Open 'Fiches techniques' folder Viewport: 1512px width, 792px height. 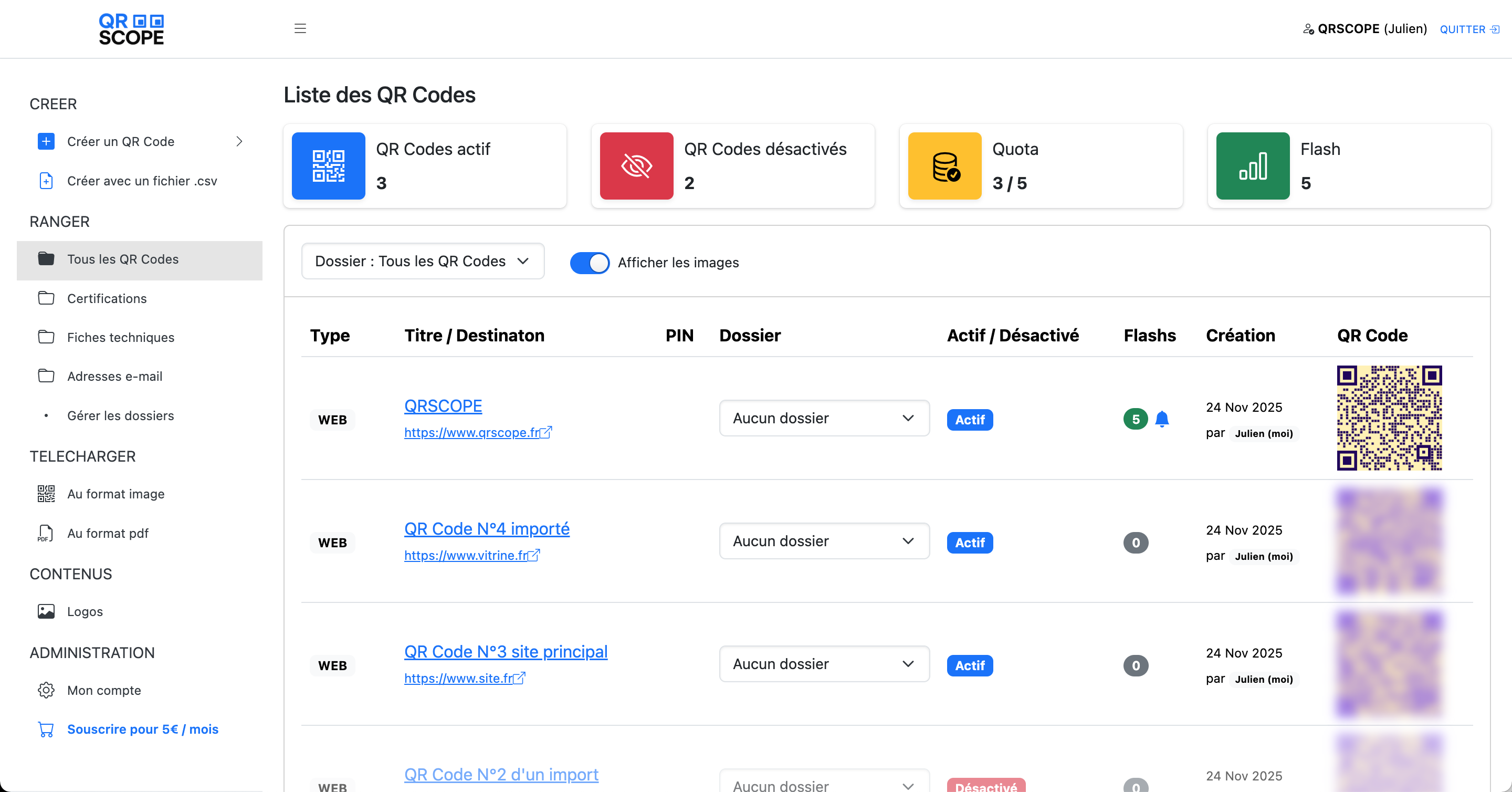click(120, 337)
